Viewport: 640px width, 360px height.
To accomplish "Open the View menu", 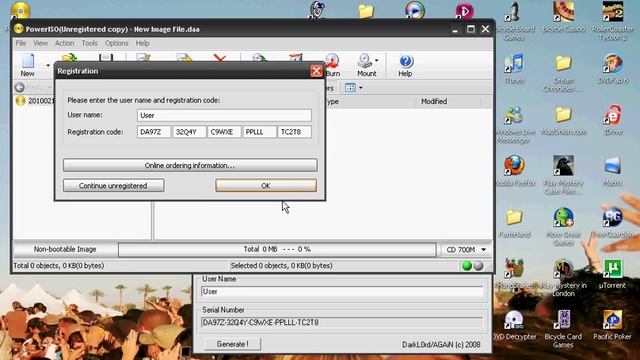I will pyautogui.click(x=40, y=43).
